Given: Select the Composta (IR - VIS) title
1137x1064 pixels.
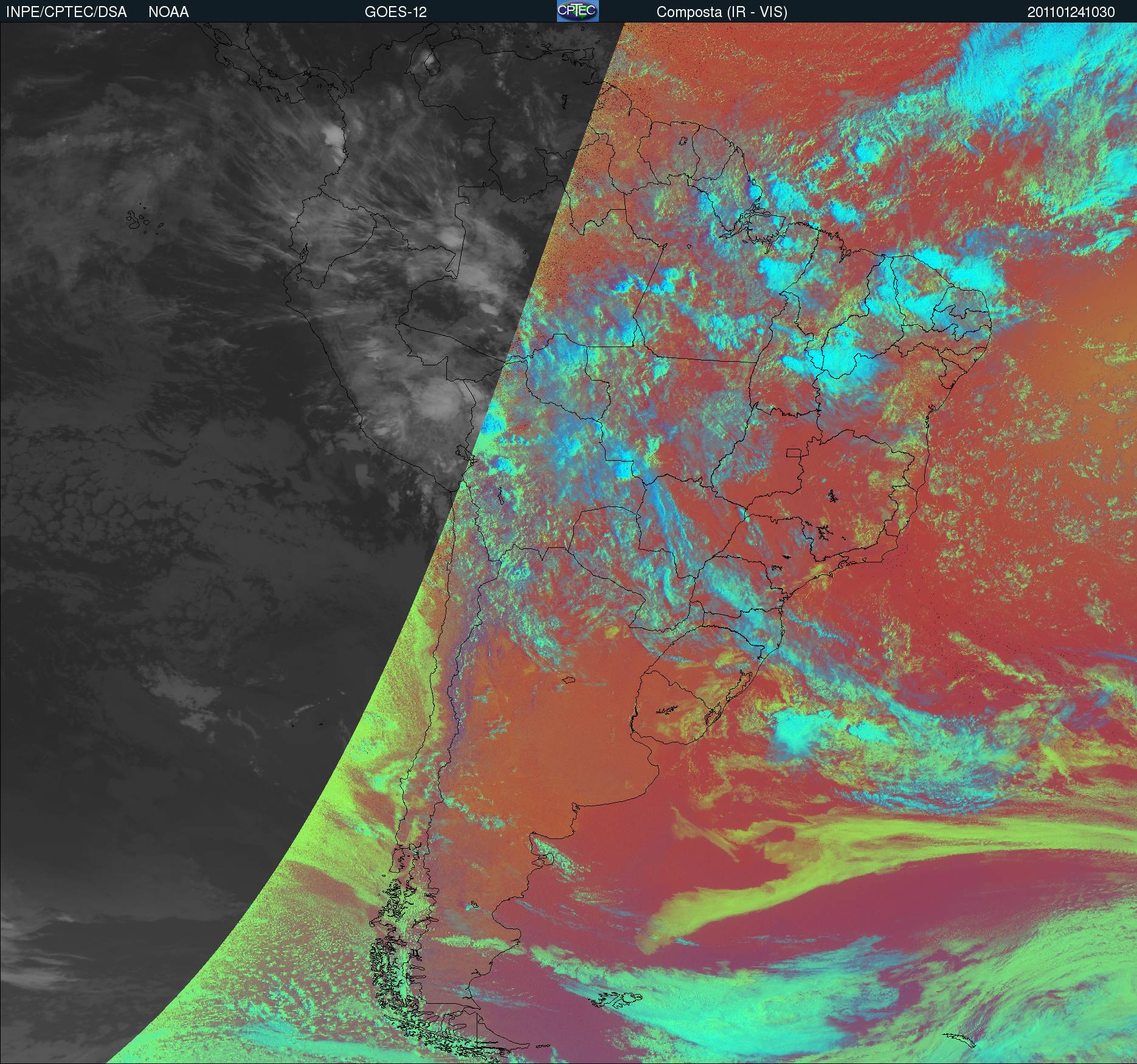Looking at the screenshot, I should pyautogui.click(x=722, y=12).
